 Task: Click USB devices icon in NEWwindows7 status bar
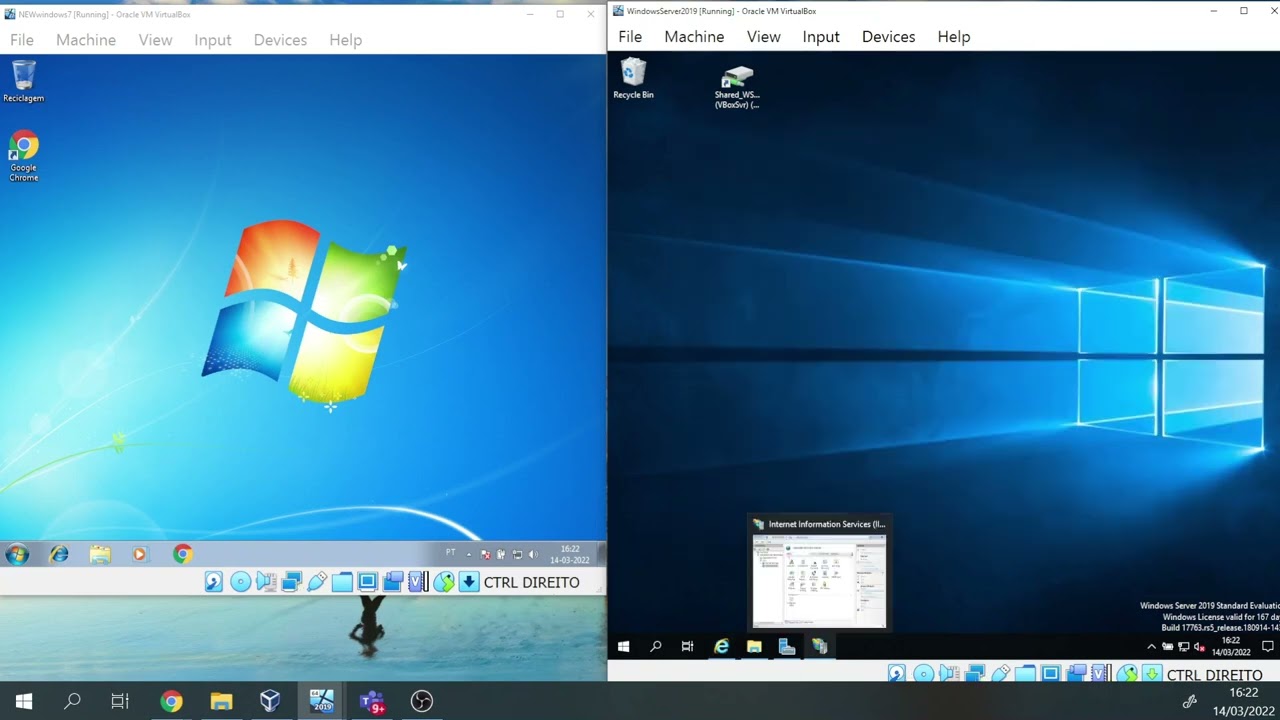click(x=316, y=582)
